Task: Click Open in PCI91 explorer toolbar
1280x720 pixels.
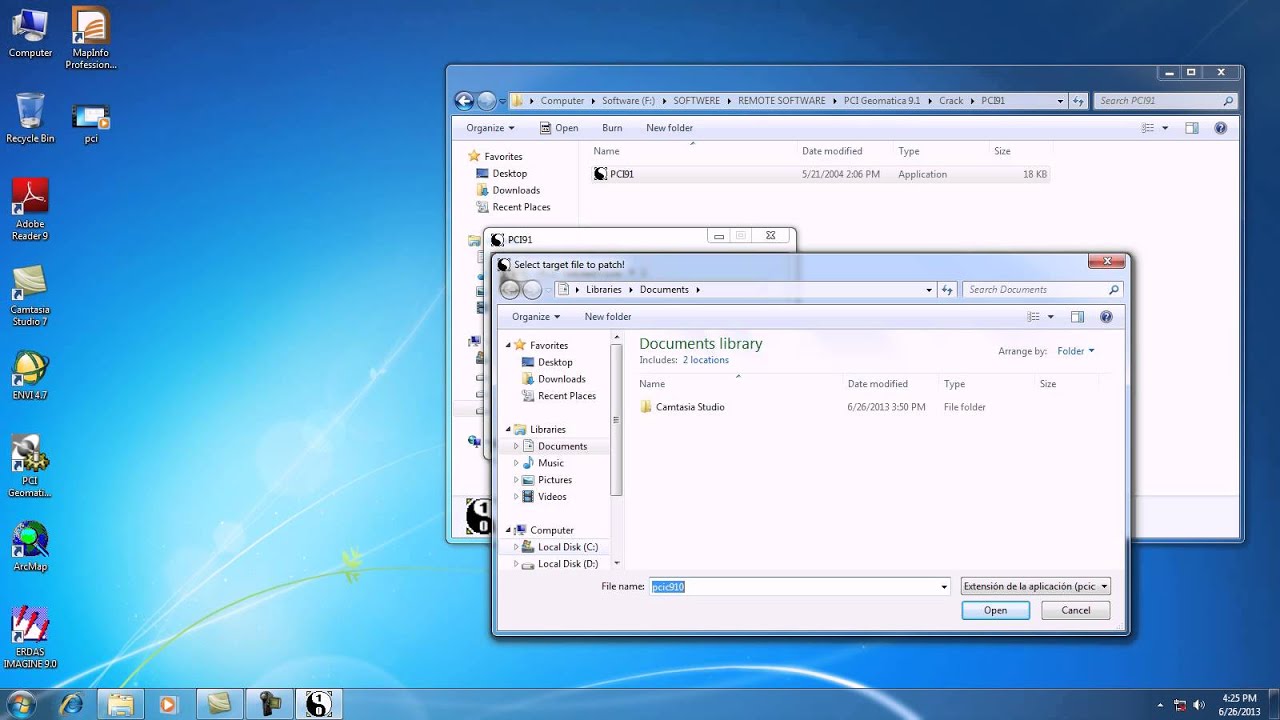Action: click(559, 128)
